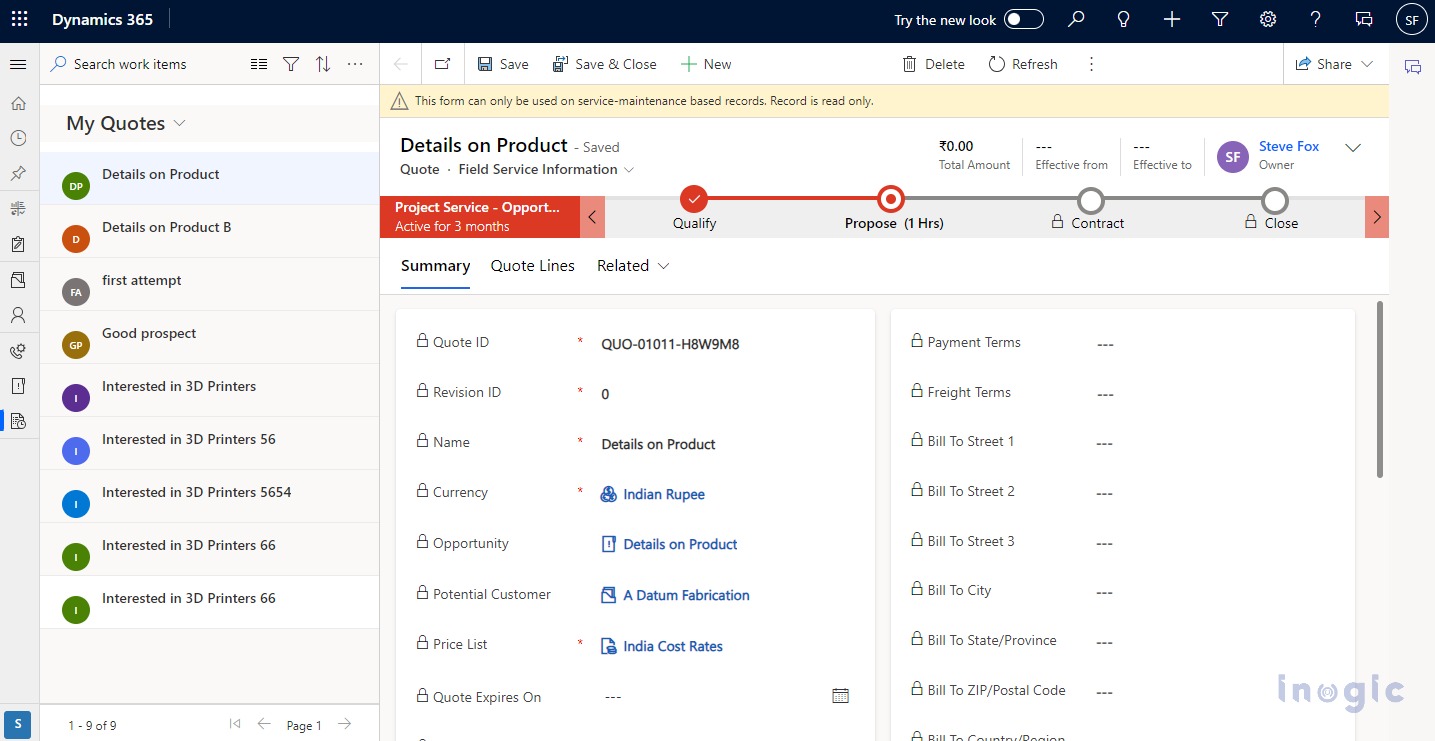
Task: Open the S area switcher at bottom left
Action: click(x=18, y=724)
